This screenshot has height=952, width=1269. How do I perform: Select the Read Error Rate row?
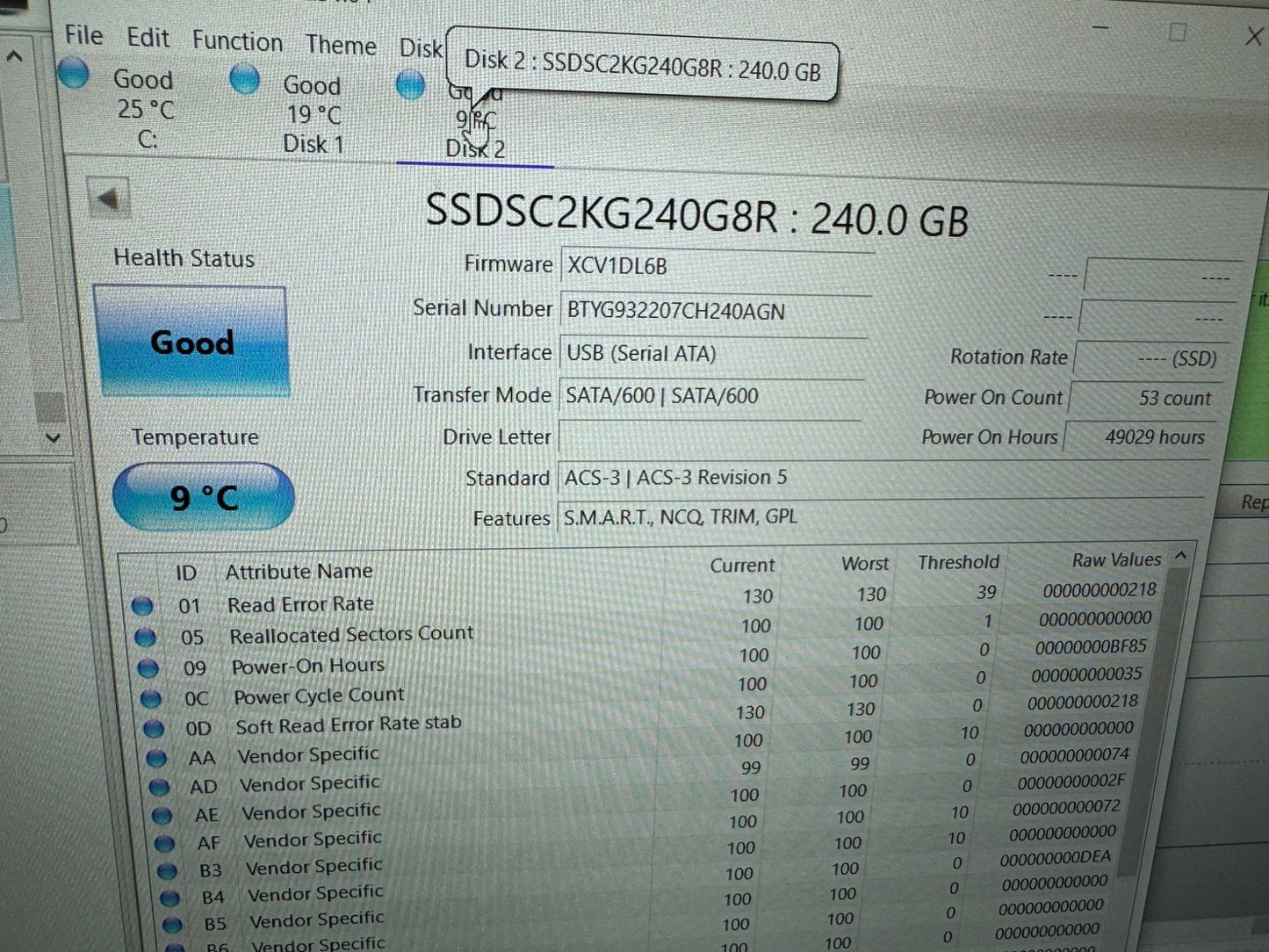pyautogui.click(x=645, y=597)
